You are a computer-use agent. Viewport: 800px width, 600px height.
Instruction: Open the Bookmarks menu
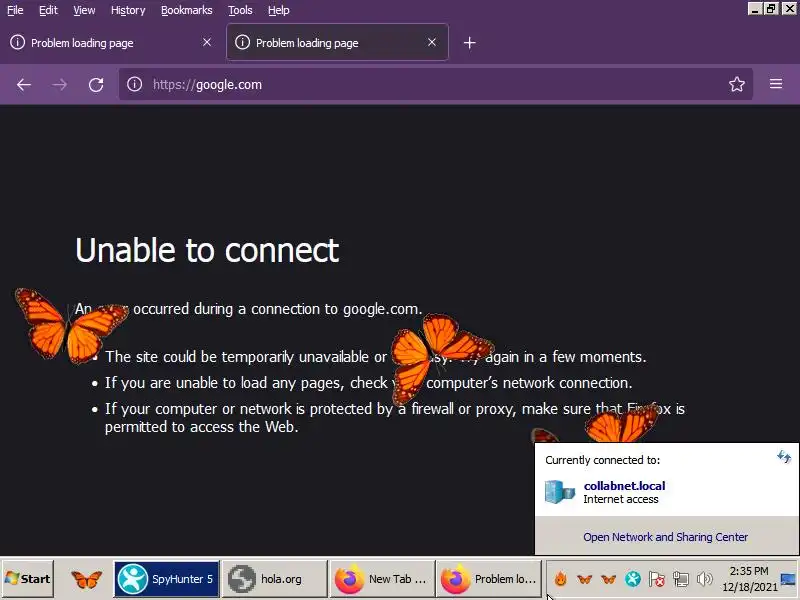coord(187,10)
